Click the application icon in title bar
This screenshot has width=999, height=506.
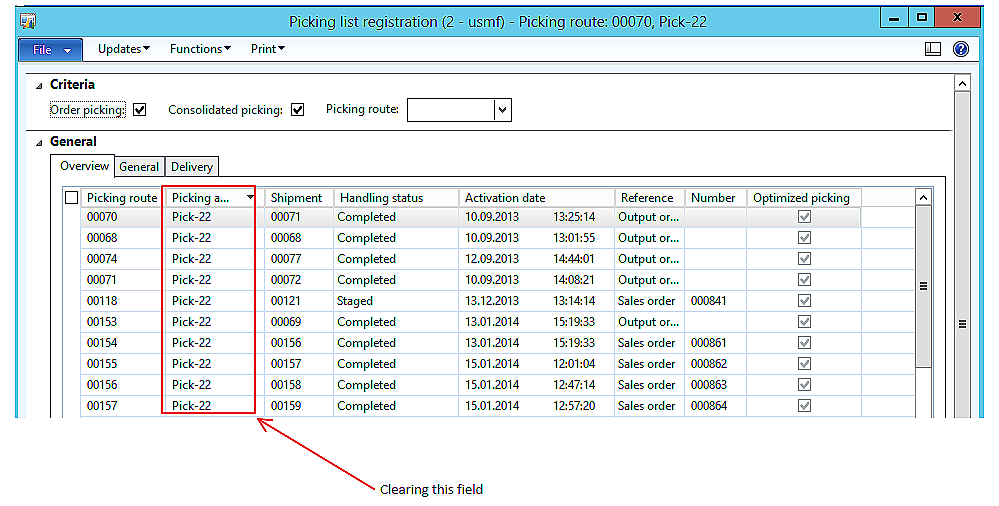tap(28, 20)
